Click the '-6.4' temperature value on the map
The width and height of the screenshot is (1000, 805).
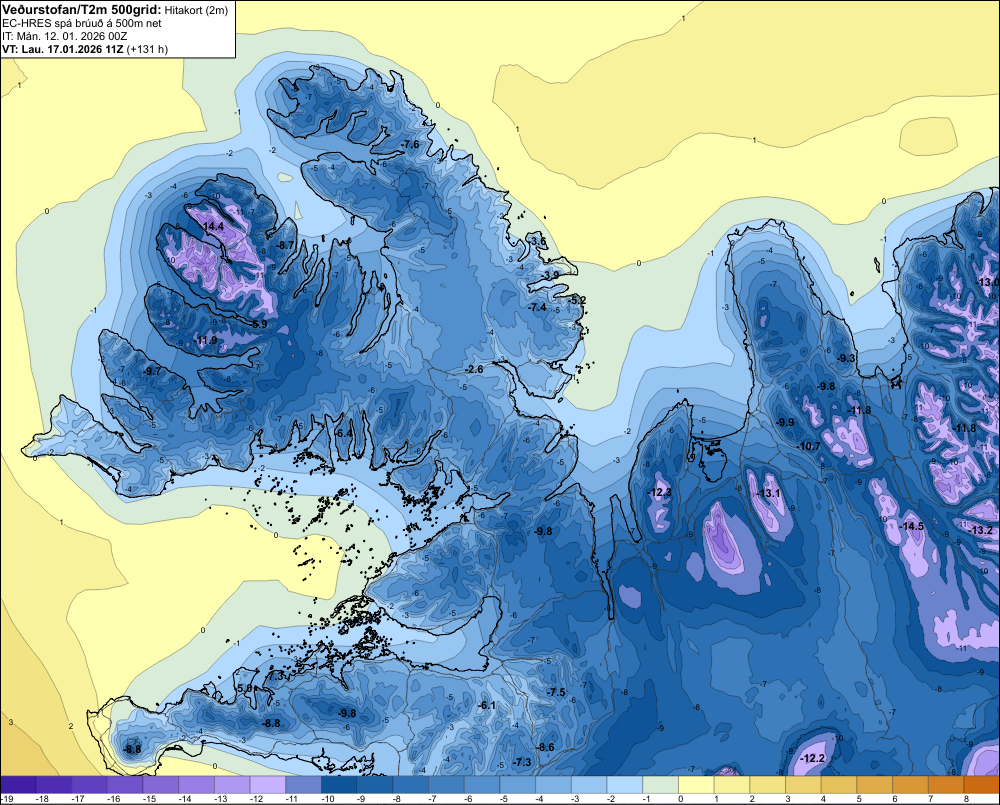[x=342, y=433]
